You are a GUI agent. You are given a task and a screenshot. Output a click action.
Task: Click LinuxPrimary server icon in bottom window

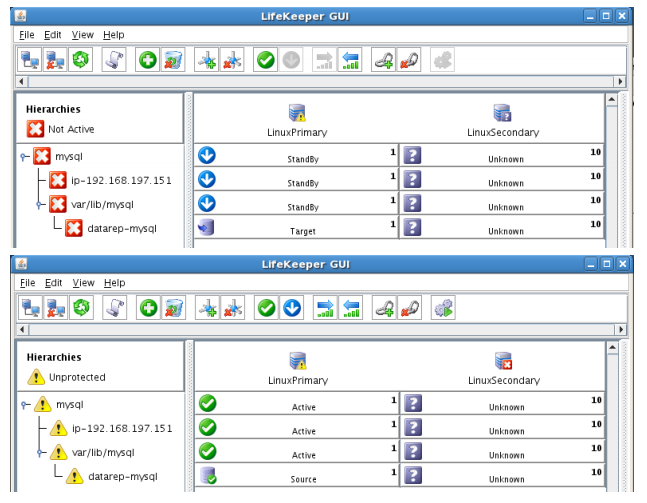pyautogui.click(x=298, y=361)
